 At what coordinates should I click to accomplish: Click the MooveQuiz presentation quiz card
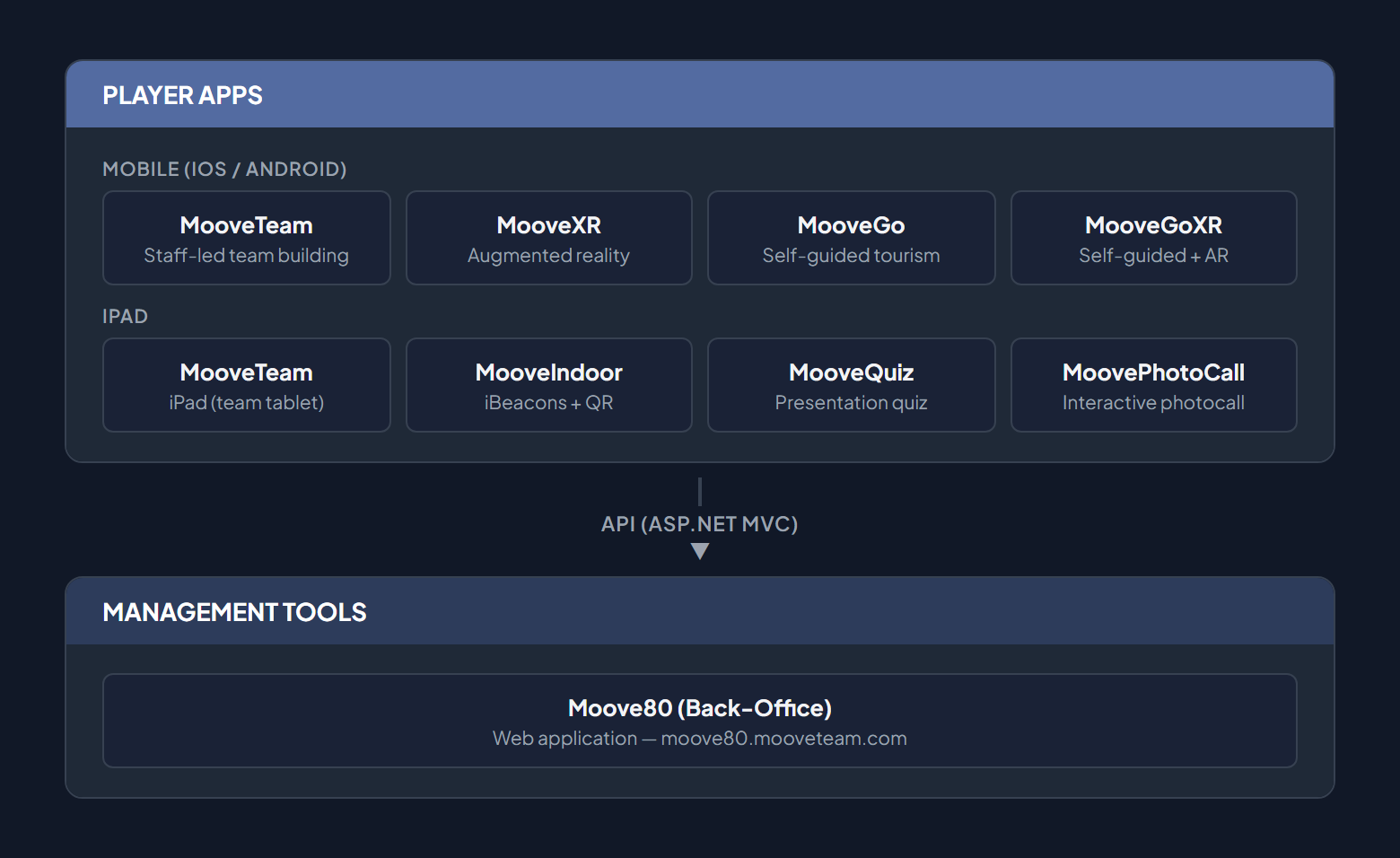851,385
